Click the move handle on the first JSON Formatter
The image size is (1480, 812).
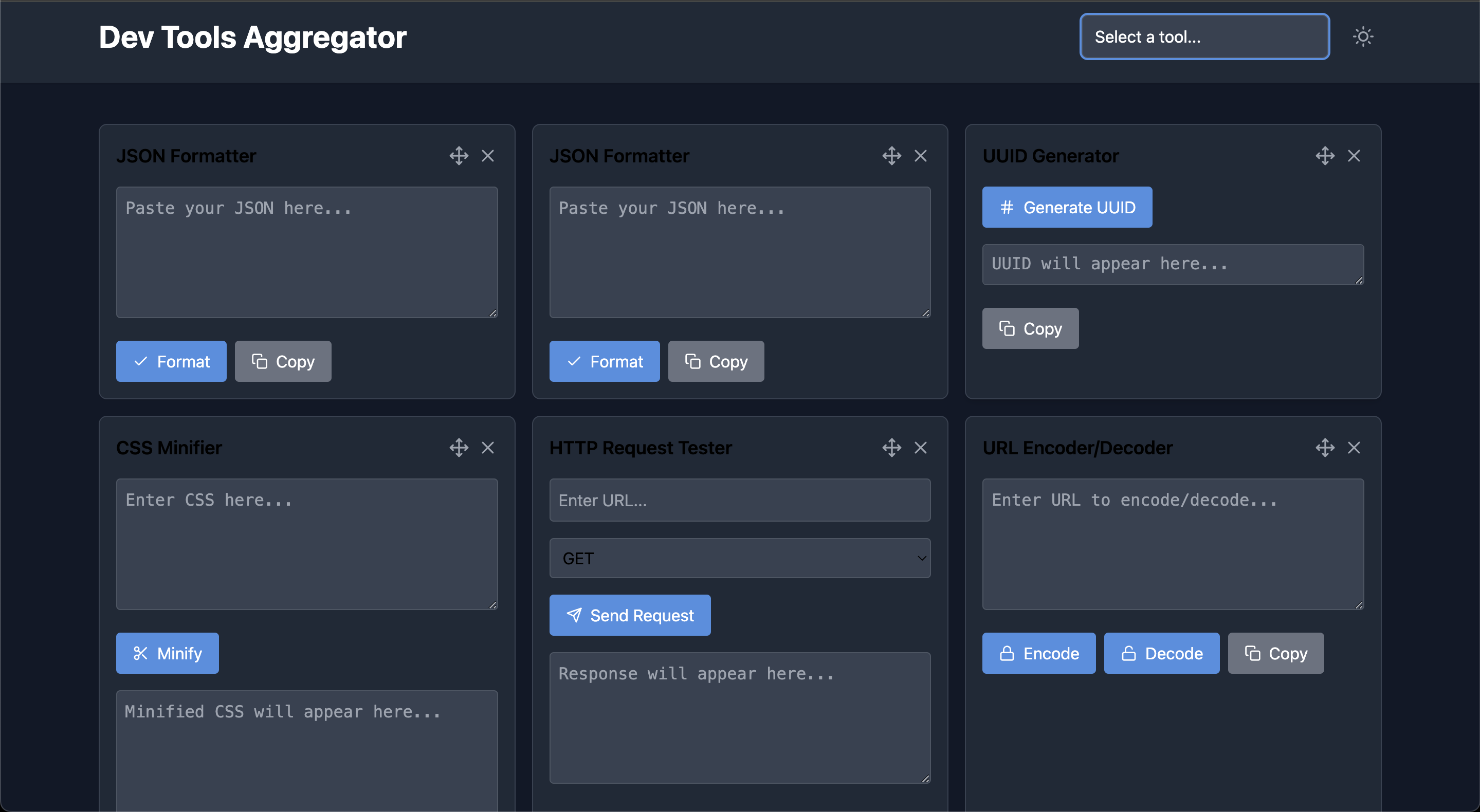pyautogui.click(x=459, y=156)
